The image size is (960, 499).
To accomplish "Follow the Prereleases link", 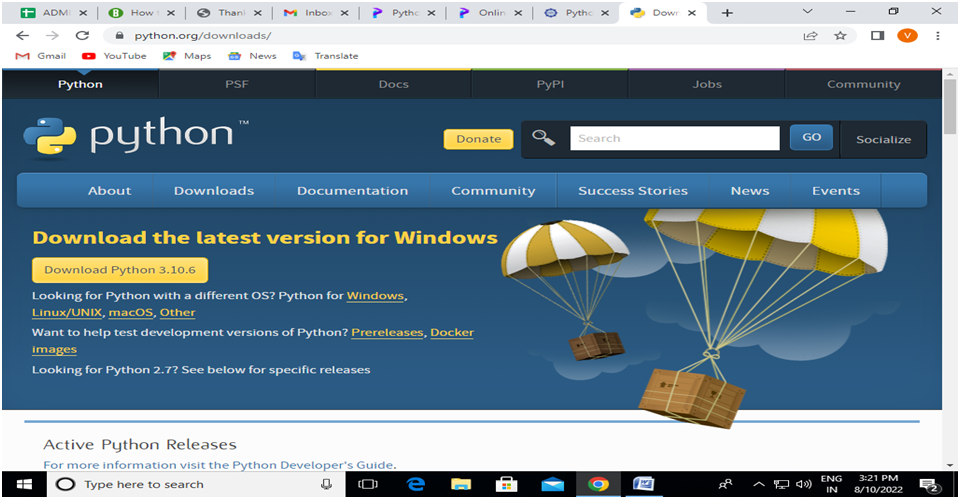I will pyautogui.click(x=388, y=332).
